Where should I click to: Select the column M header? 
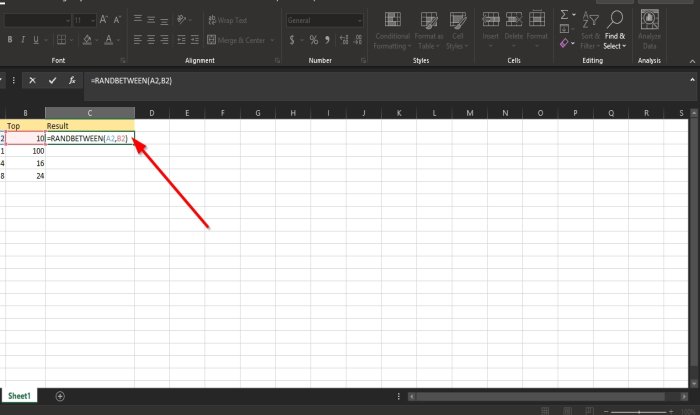point(470,113)
